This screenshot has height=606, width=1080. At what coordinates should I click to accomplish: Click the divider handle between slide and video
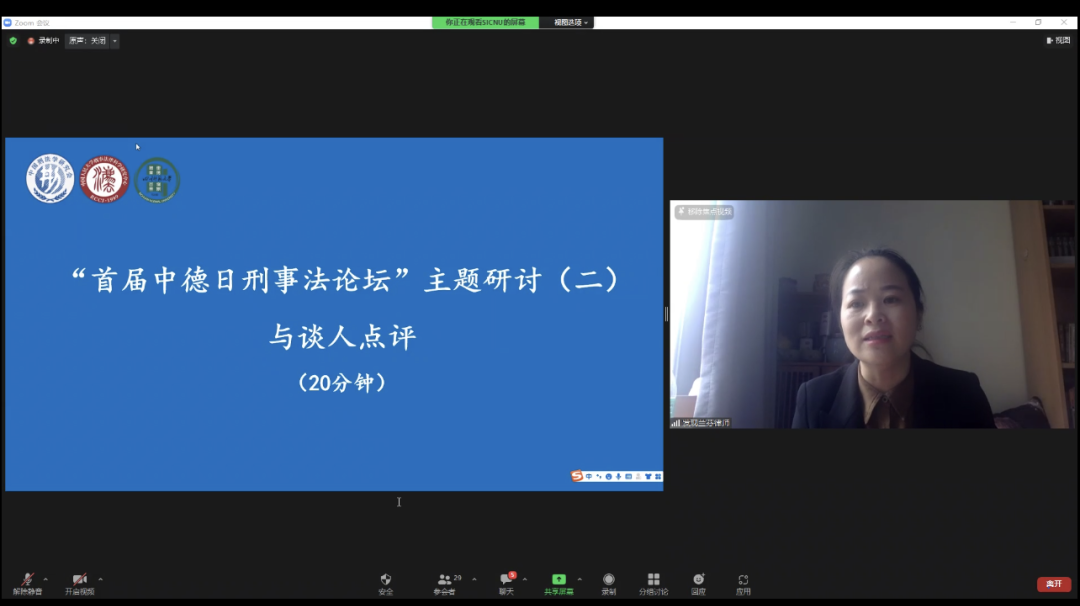pyautogui.click(x=666, y=314)
